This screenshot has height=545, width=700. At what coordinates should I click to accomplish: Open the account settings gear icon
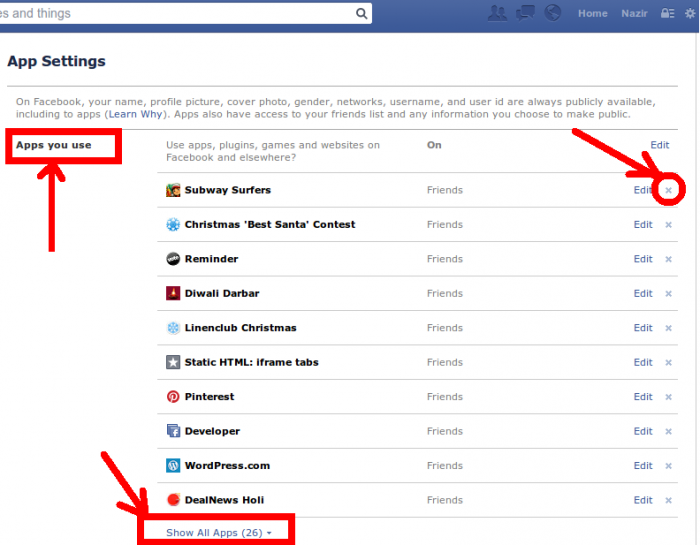[690, 13]
